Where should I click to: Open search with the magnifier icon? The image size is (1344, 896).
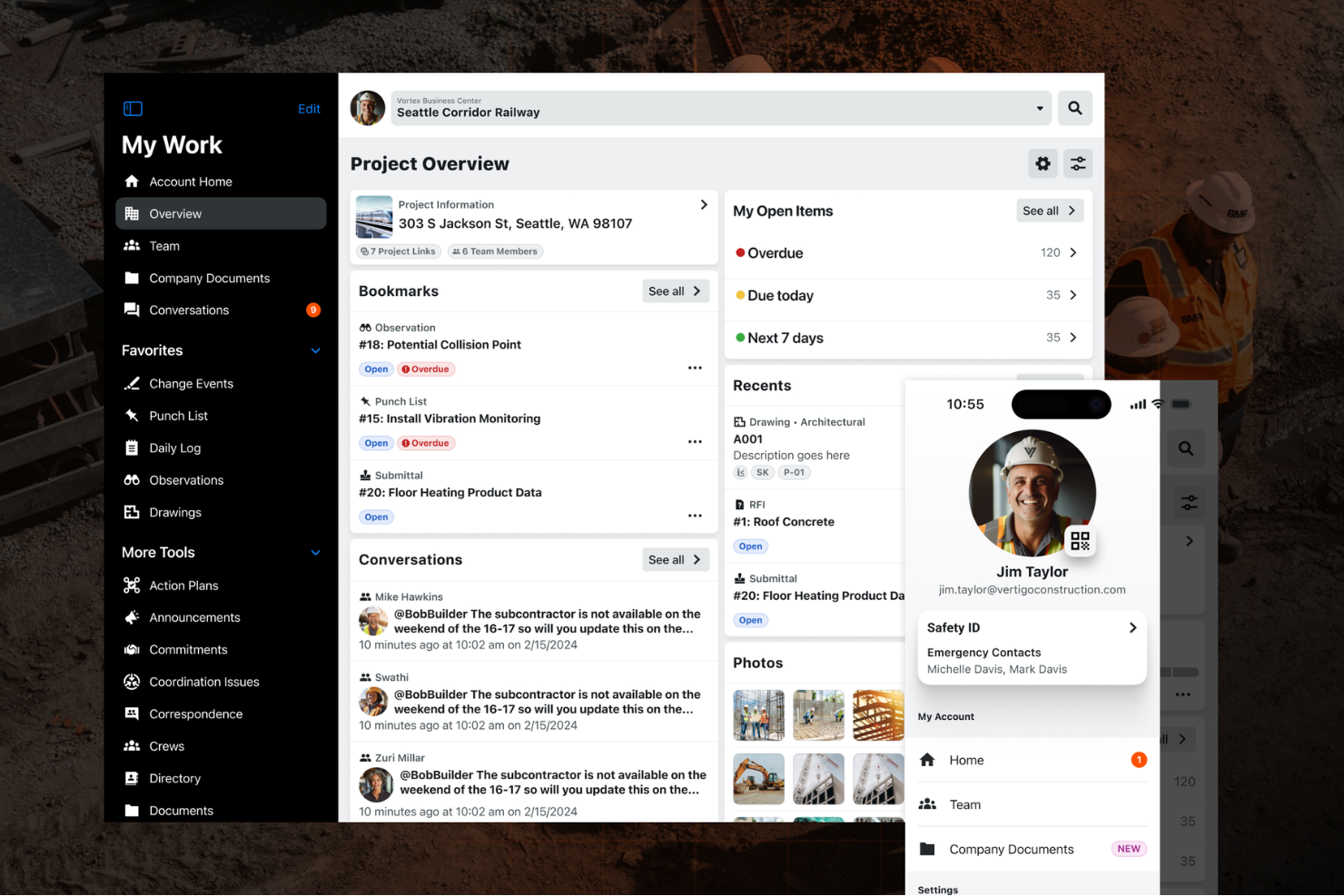click(x=1075, y=107)
